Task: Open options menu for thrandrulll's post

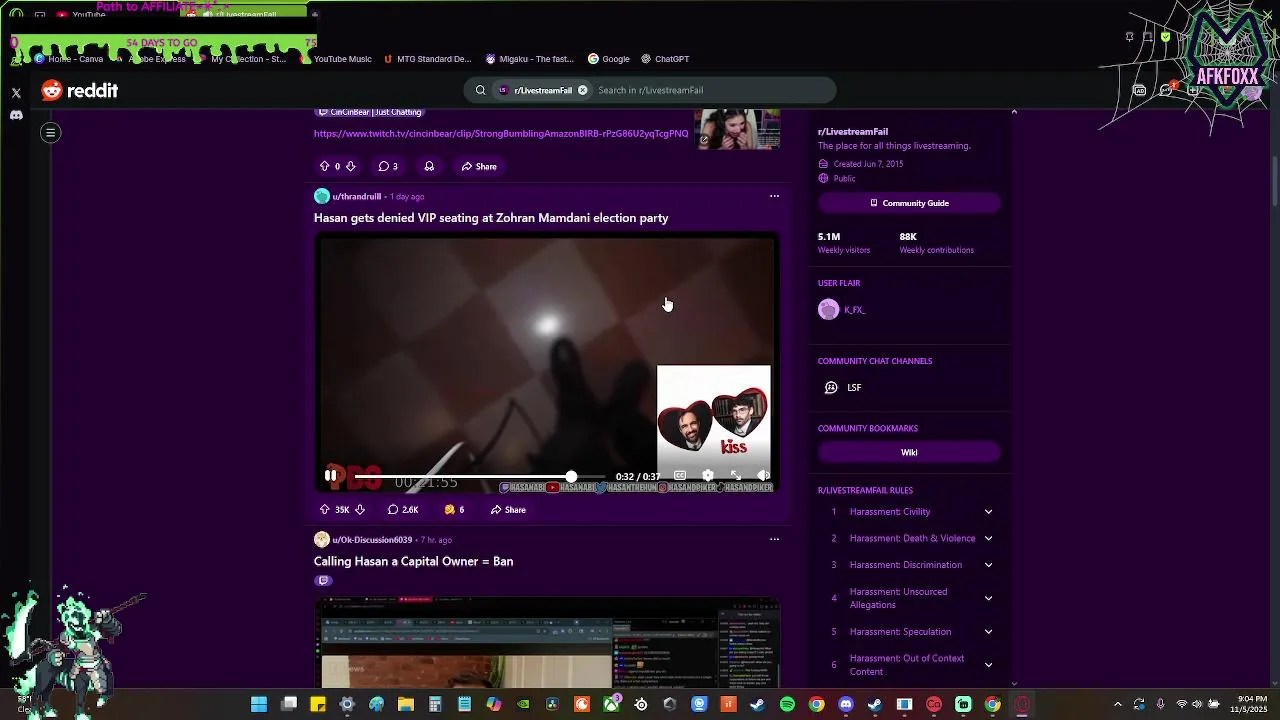Action: pyautogui.click(x=774, y=196)
